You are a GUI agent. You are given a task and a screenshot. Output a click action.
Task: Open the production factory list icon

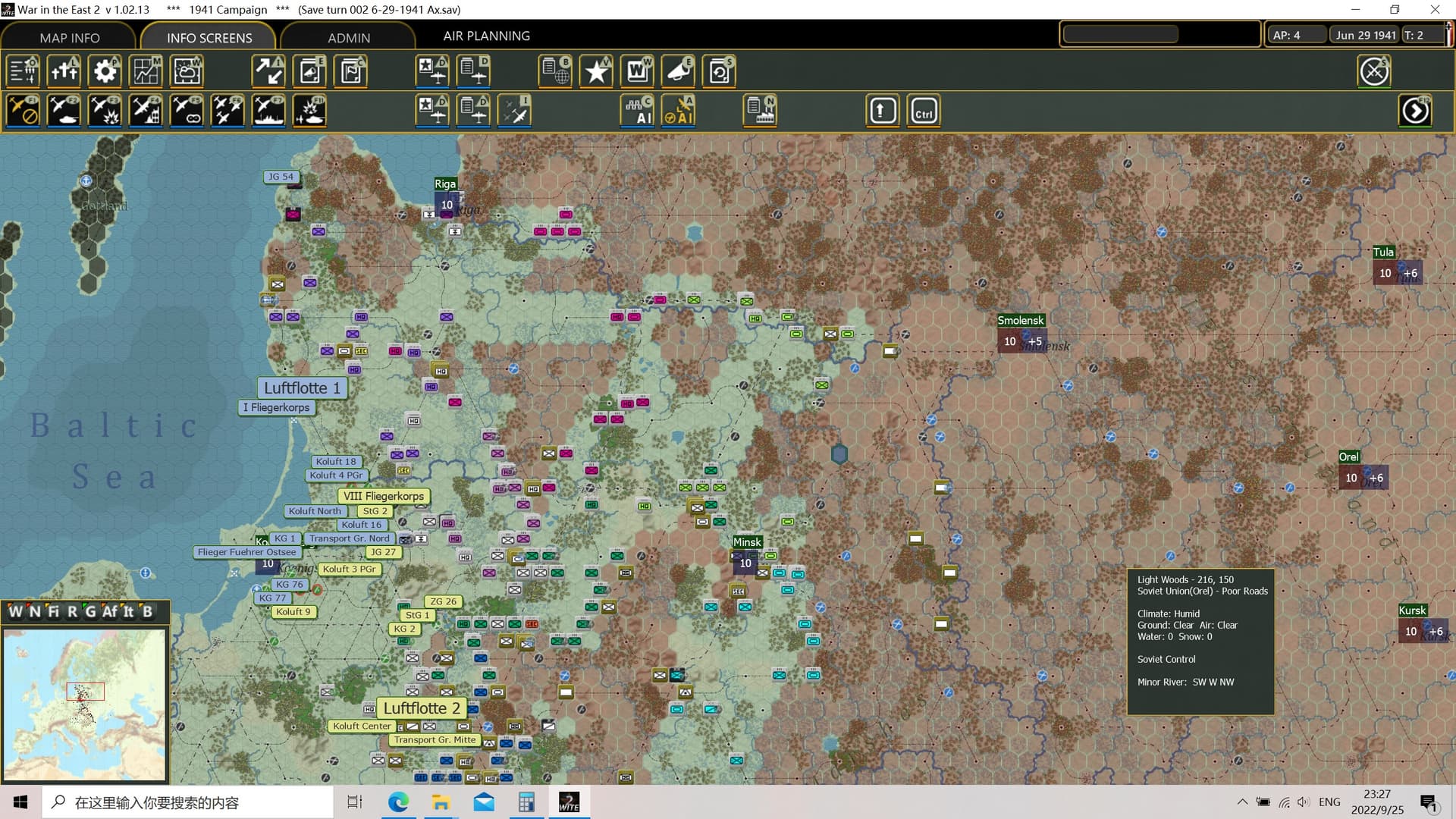(x=760, y=111)
